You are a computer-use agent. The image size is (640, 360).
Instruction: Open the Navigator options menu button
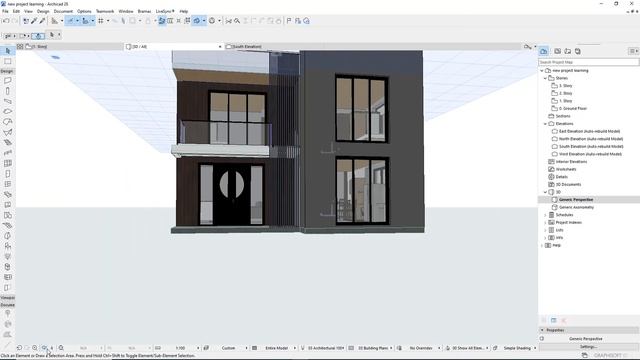click(633, 51)
